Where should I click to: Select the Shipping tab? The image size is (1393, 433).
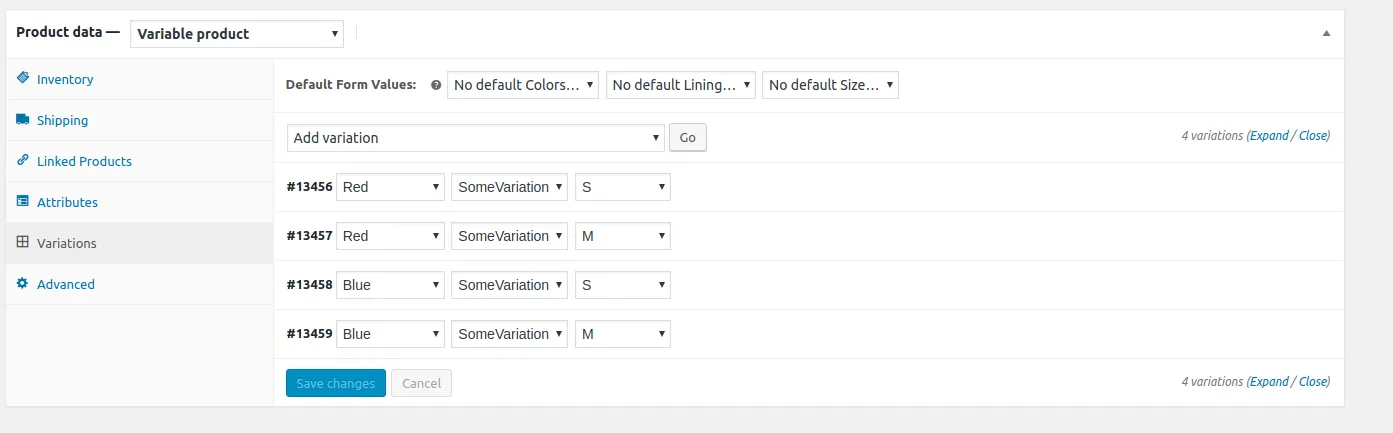(x=62, y=120)
